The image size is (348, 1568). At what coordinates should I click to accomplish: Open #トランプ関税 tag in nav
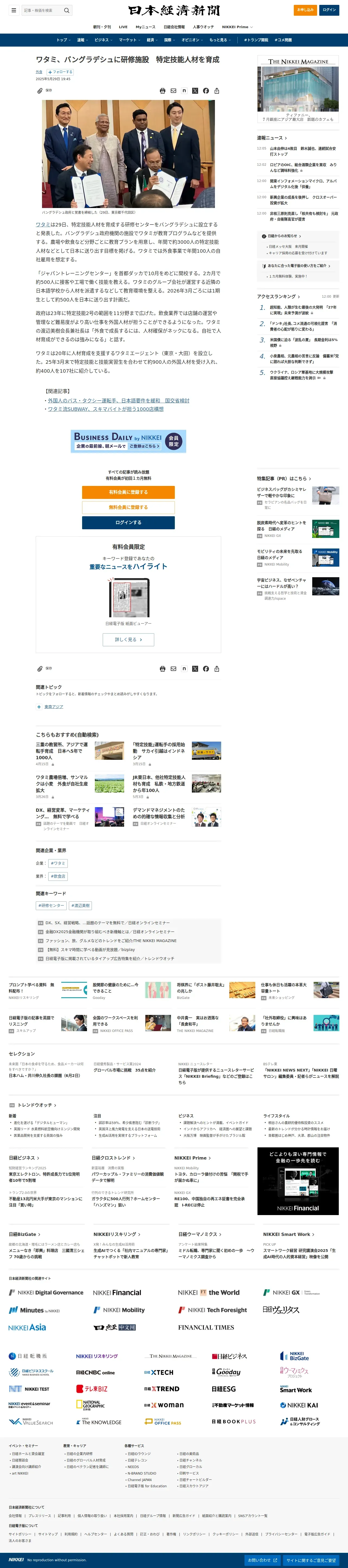(256, 40)
